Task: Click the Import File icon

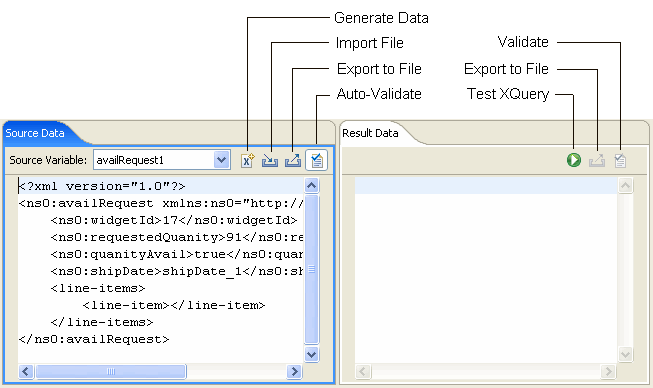Action: tap(270, 161)
